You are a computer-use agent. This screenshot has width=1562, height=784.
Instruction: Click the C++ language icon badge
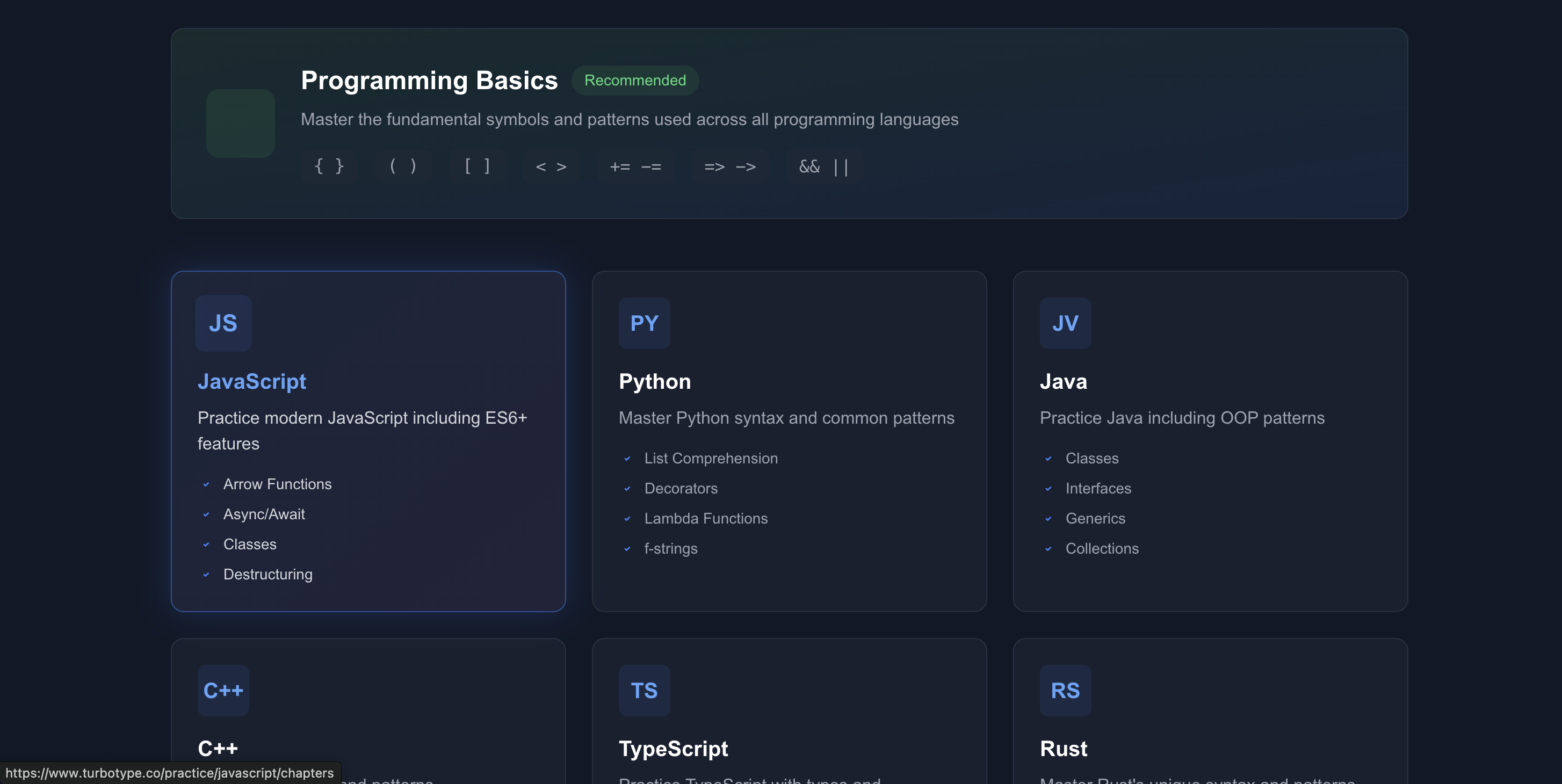coord(223,690)
